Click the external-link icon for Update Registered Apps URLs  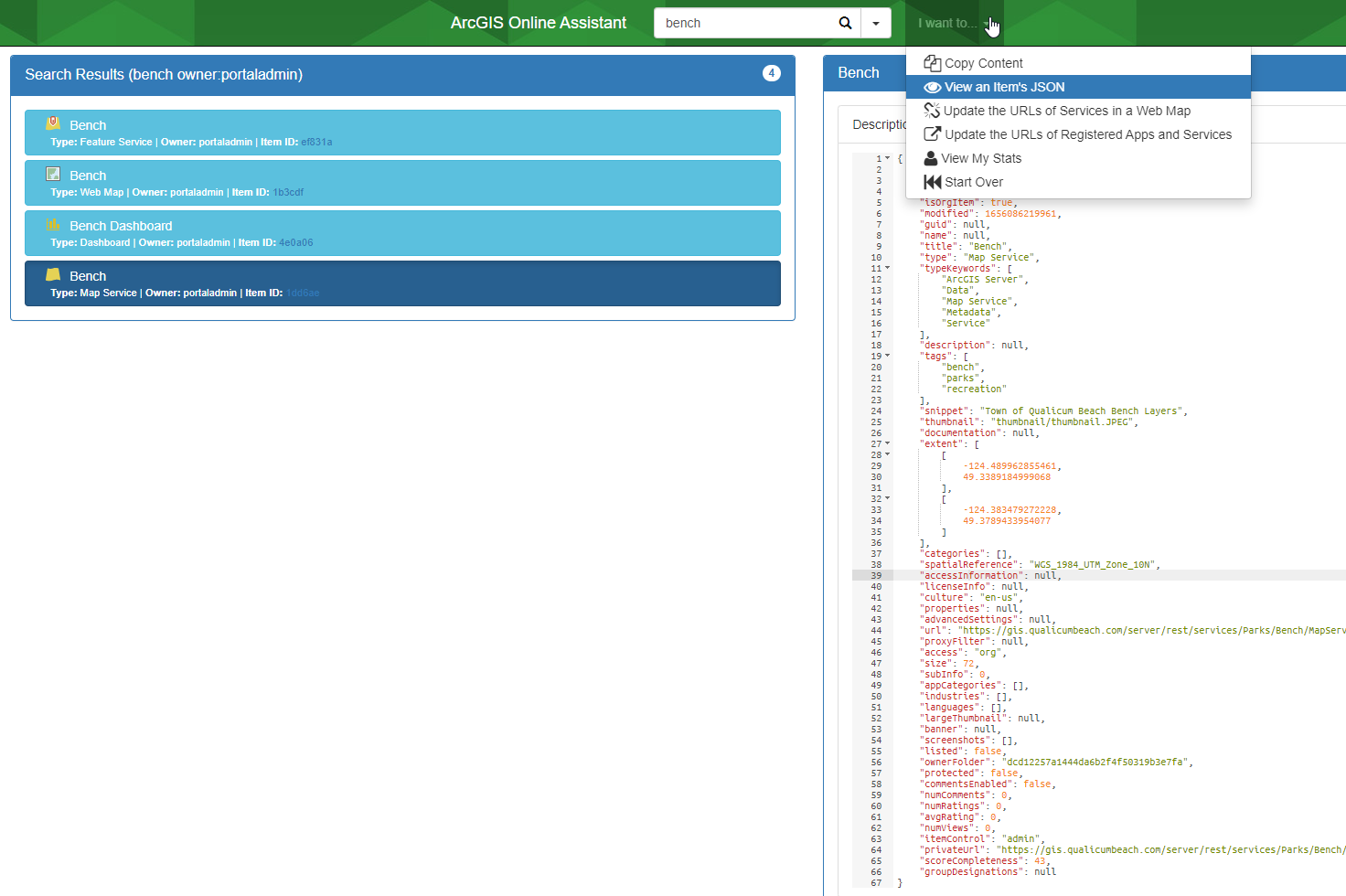tap(932, 134)
